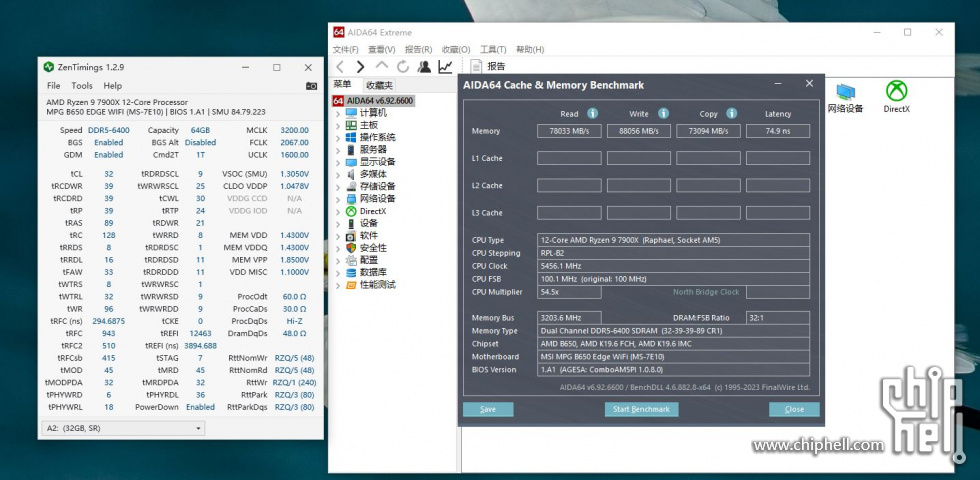Viewport: 980px width, 480px height.
Task: Expand the 网络设备 tree node arrow
Action: (x=338, y=199)
